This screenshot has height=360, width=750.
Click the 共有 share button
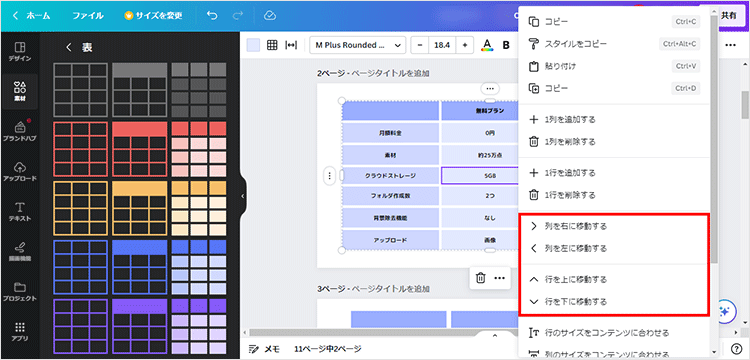click(729, 16)
